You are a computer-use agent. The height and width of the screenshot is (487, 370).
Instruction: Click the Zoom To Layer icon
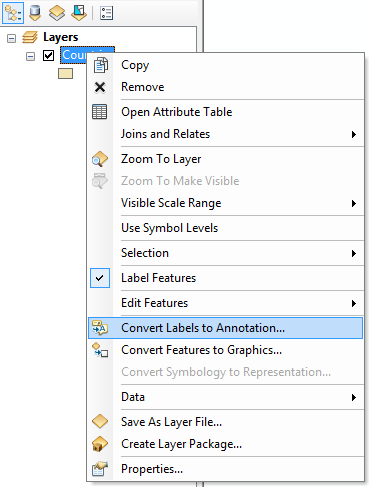[x=100, y=159]
